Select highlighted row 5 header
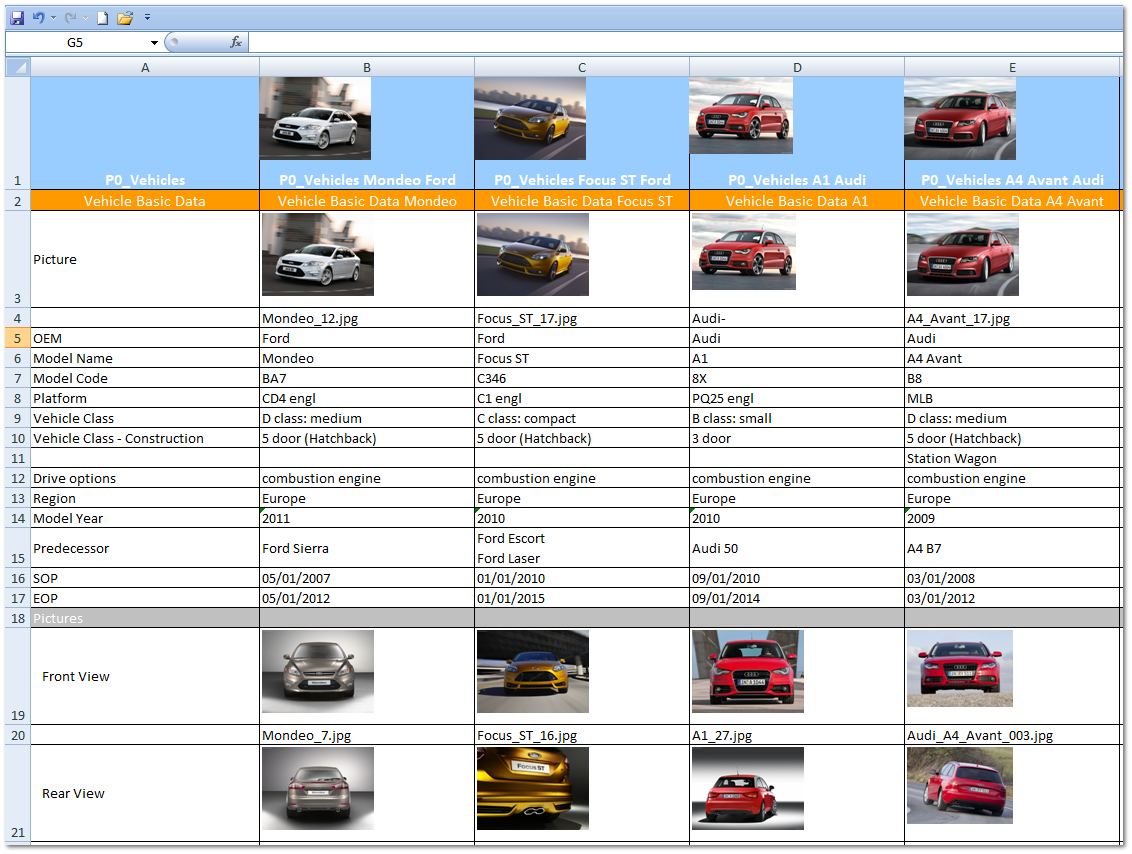1132x854 pixels. 17,339
